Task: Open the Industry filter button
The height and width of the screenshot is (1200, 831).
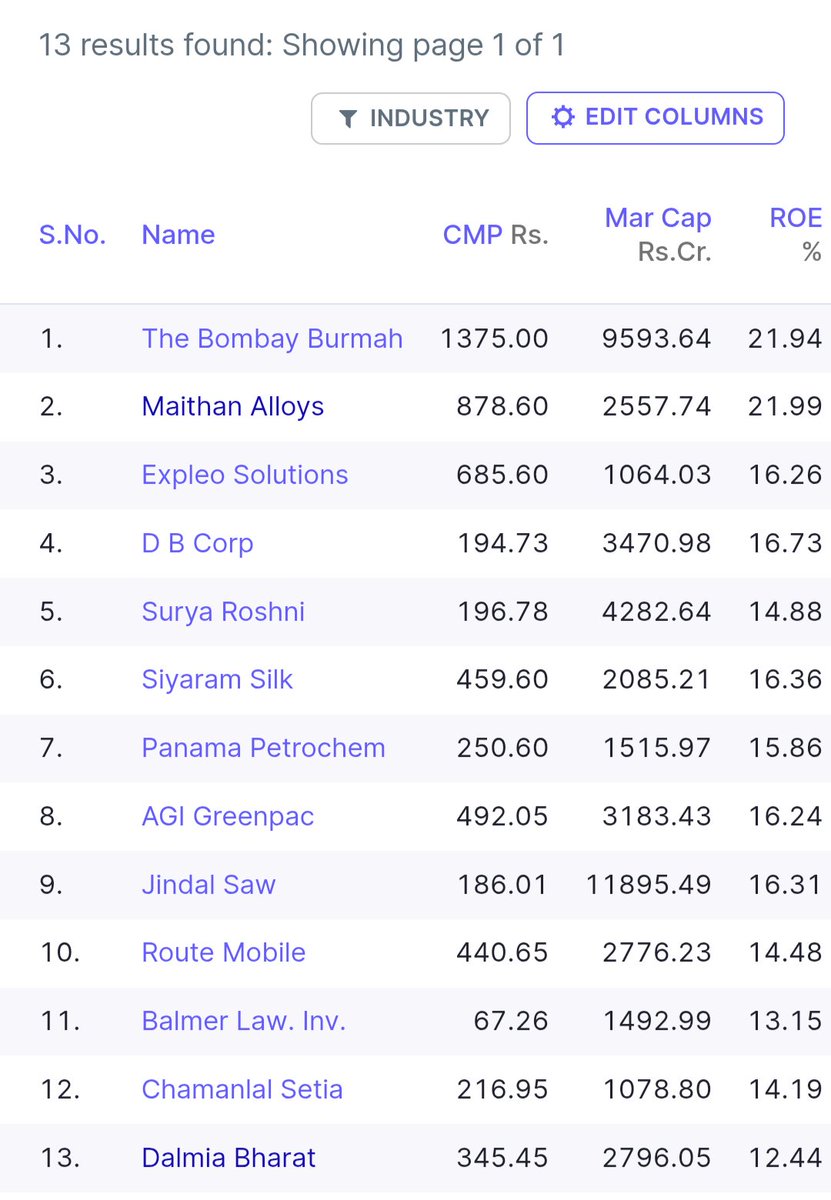Action: (411, 118)
